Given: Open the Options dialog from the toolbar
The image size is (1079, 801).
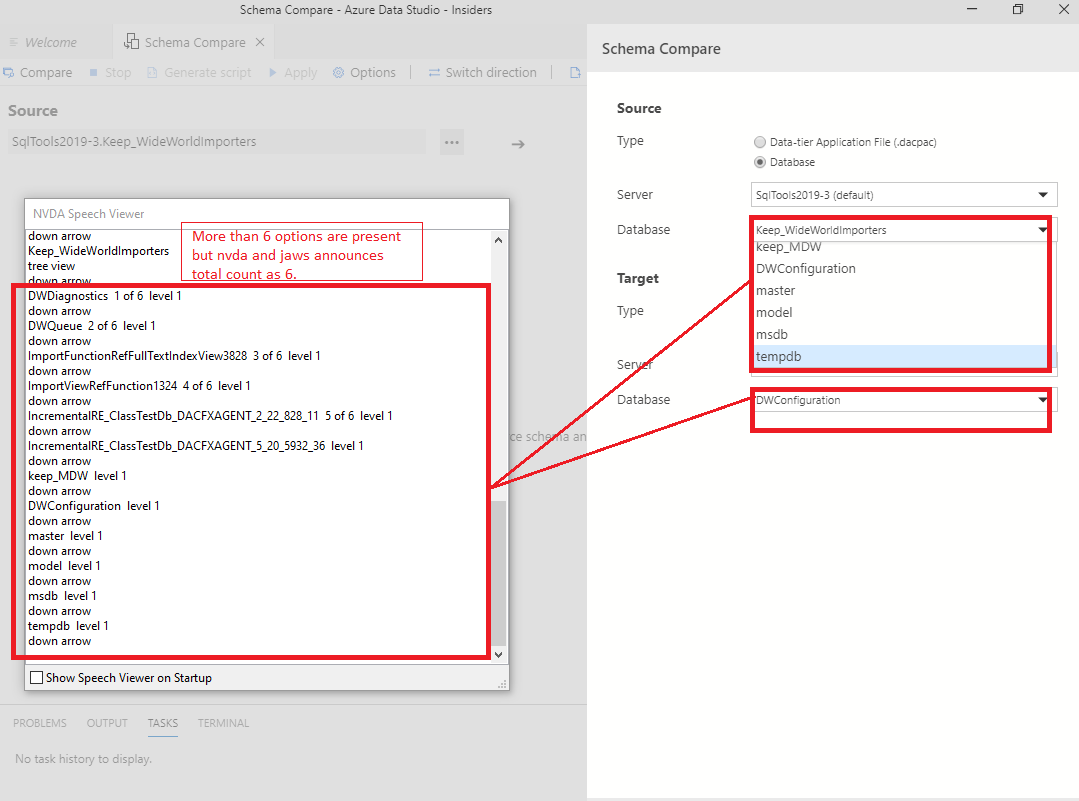Looking at the screenshot, I should click(364, 72).
